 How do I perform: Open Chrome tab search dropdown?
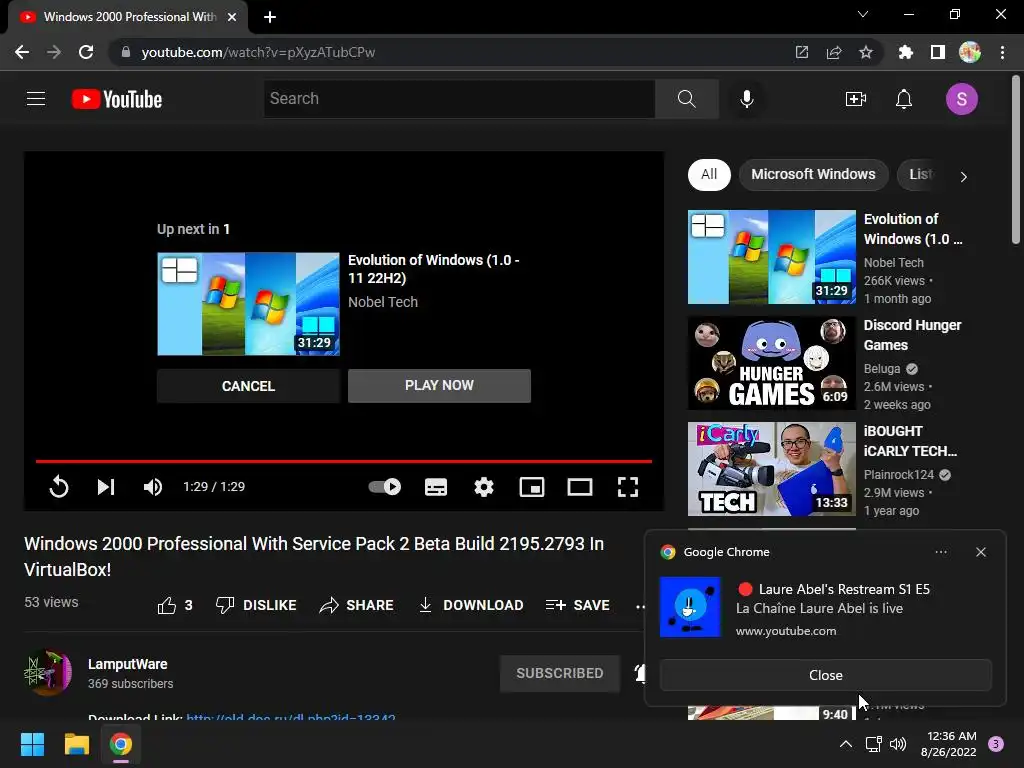[863, 14]
